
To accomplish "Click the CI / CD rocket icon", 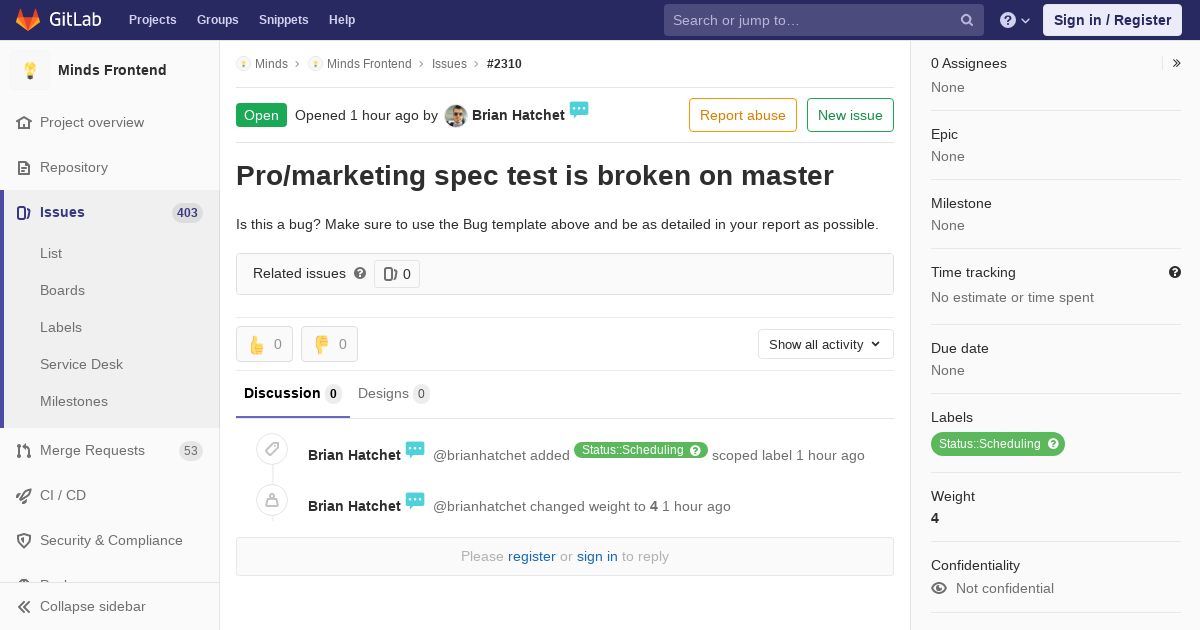I will pos(24,495).
